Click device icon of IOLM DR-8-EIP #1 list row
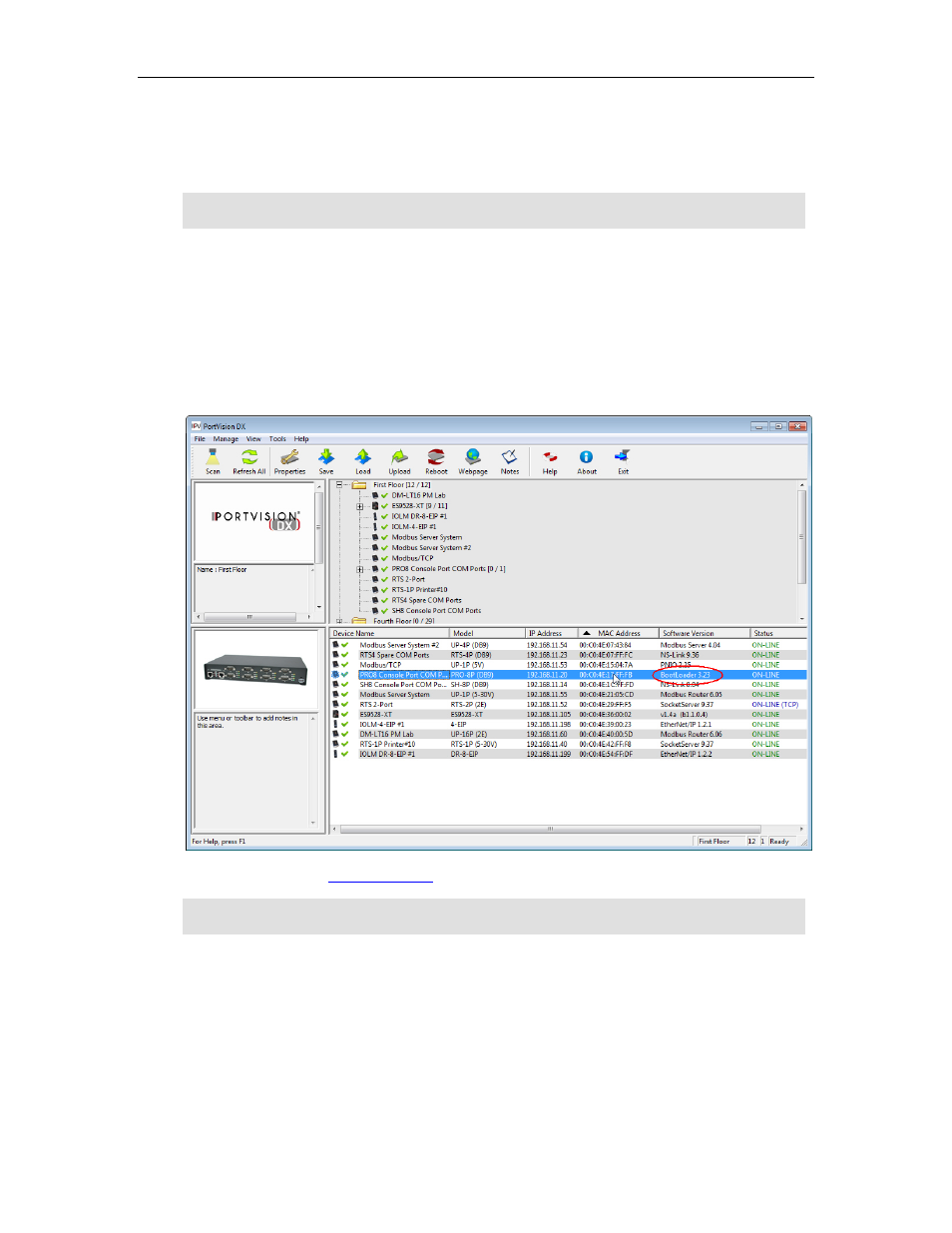This screenshot has width=952, height=1233. (336, 754)
